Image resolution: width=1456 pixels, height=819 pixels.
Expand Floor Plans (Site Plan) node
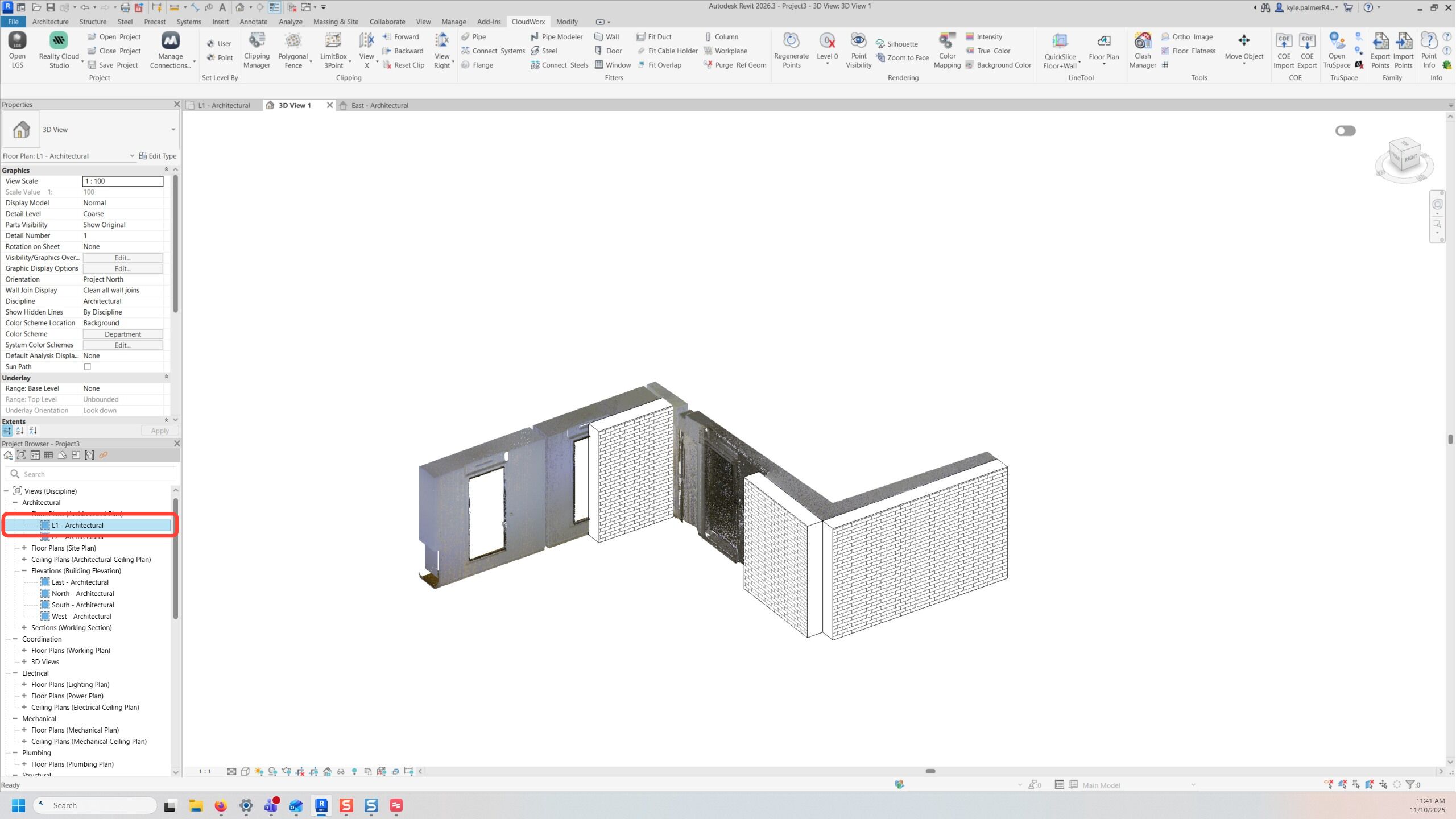coord(24,548)
